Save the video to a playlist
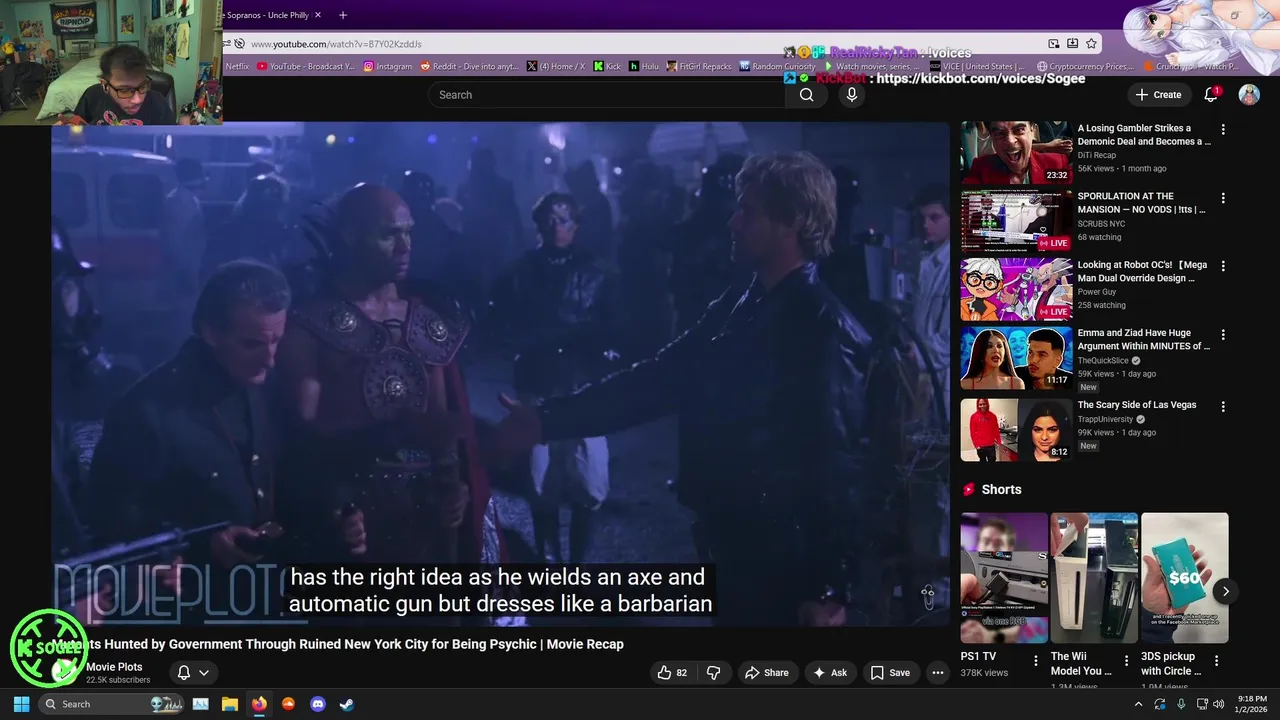 tap(889, 673)
